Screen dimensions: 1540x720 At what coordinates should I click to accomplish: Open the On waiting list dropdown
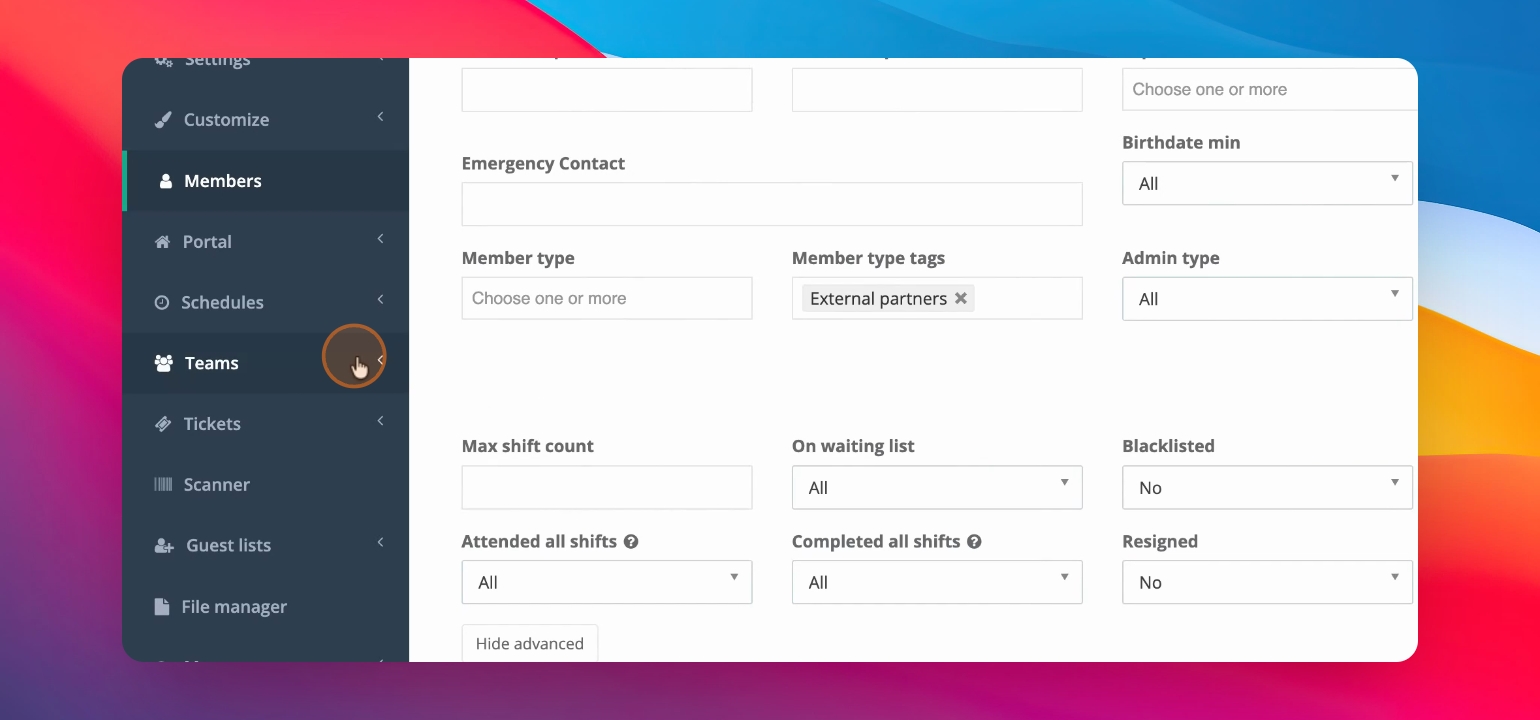pos(937,487)
